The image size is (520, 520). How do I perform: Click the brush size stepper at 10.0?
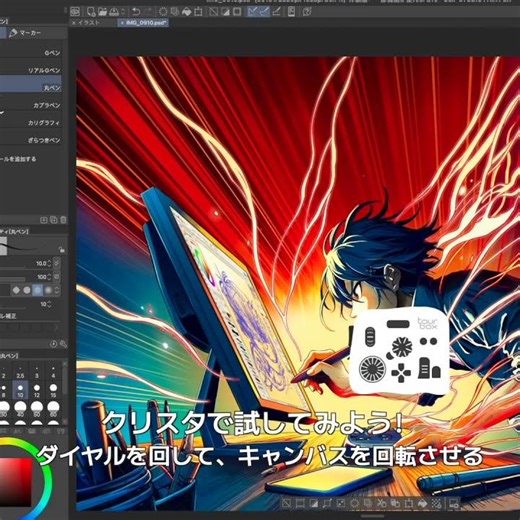(x=49, y=263)
